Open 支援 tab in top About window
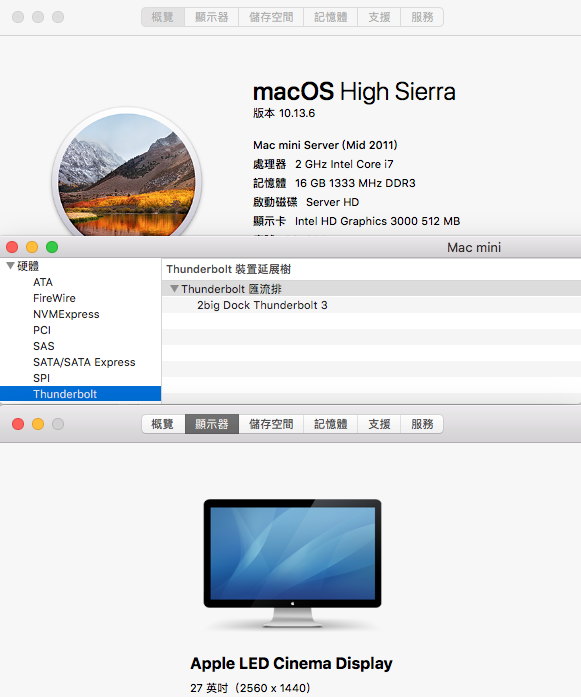The image size is (581, 697). pyautogui.click(x=379, y=17)
